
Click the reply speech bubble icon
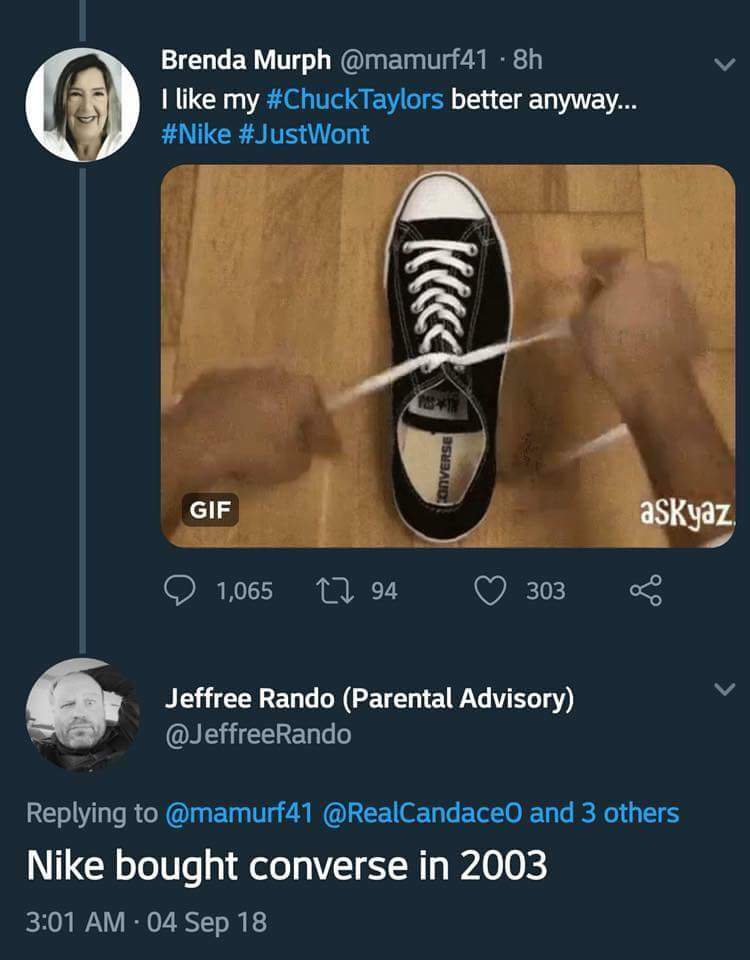coord(181,591)
